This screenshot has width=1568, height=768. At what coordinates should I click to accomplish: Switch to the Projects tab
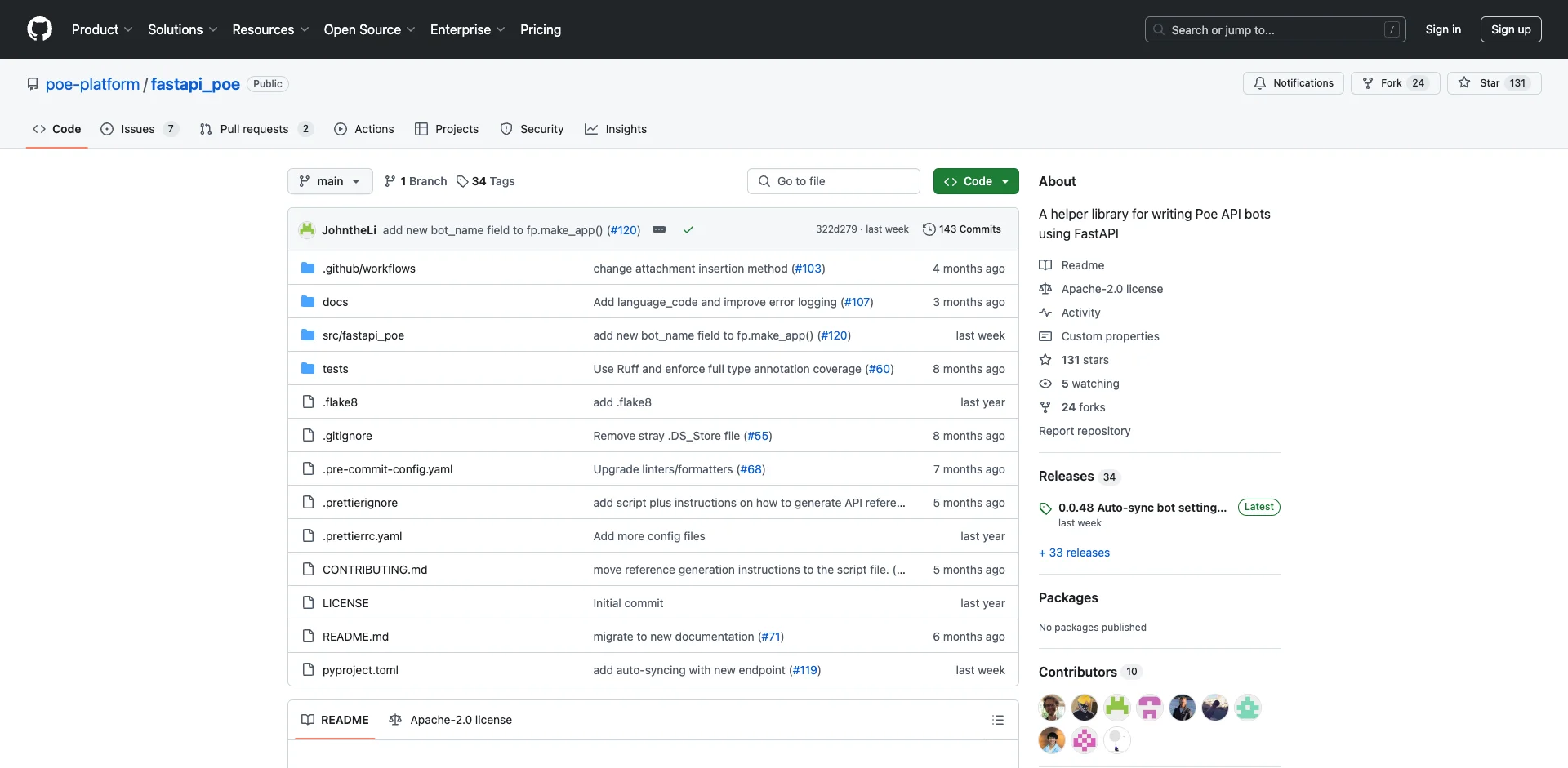point(447,129)
